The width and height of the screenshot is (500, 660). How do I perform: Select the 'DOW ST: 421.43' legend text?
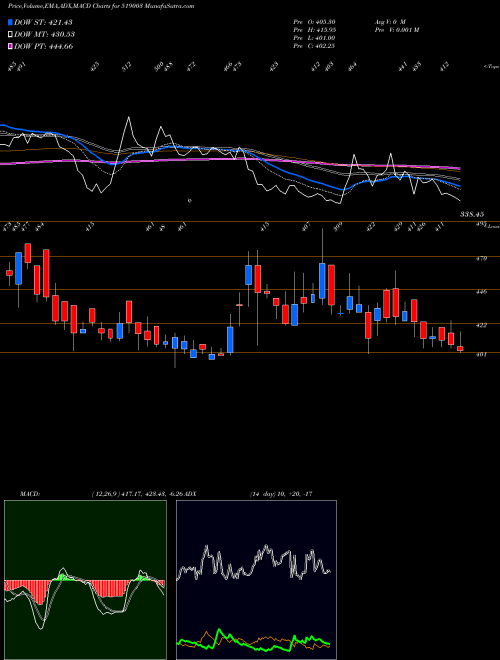(x=44, y=22)
